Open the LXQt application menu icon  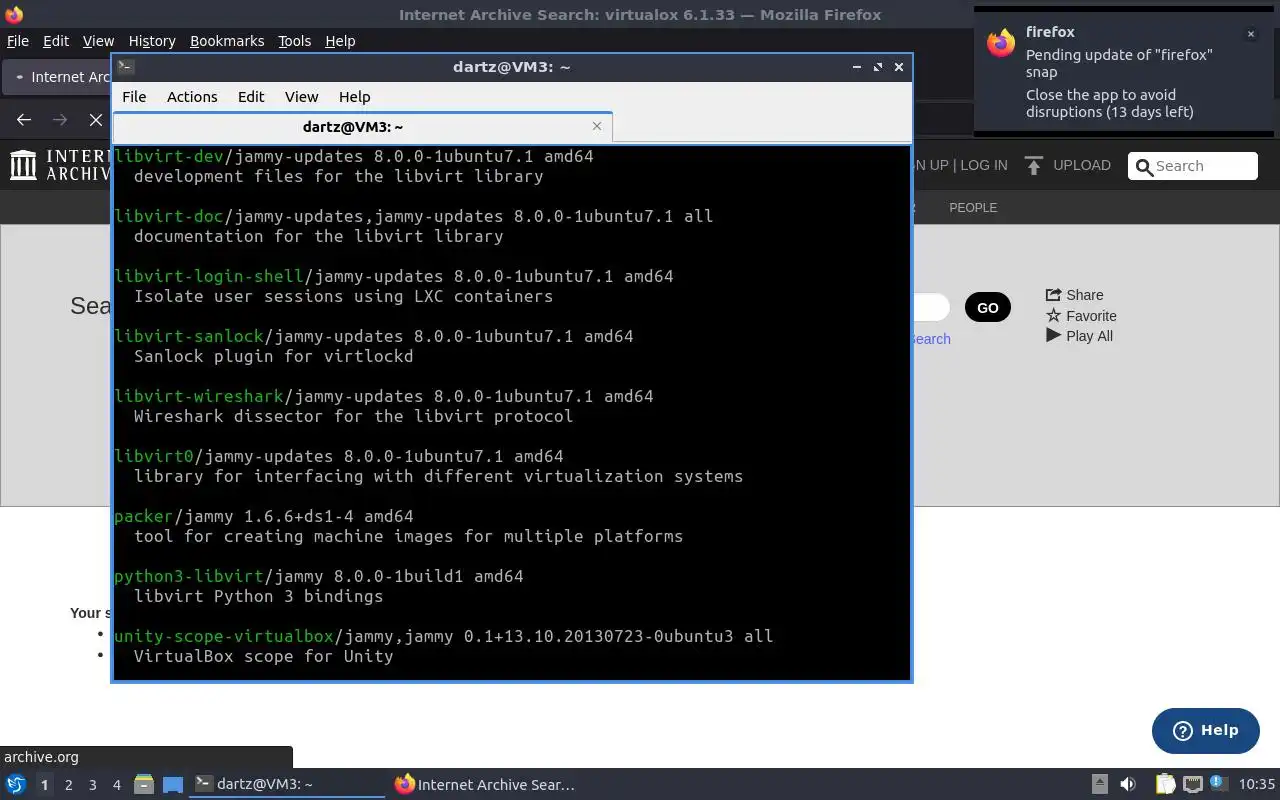pyautogui.click(x=15, y=785)
